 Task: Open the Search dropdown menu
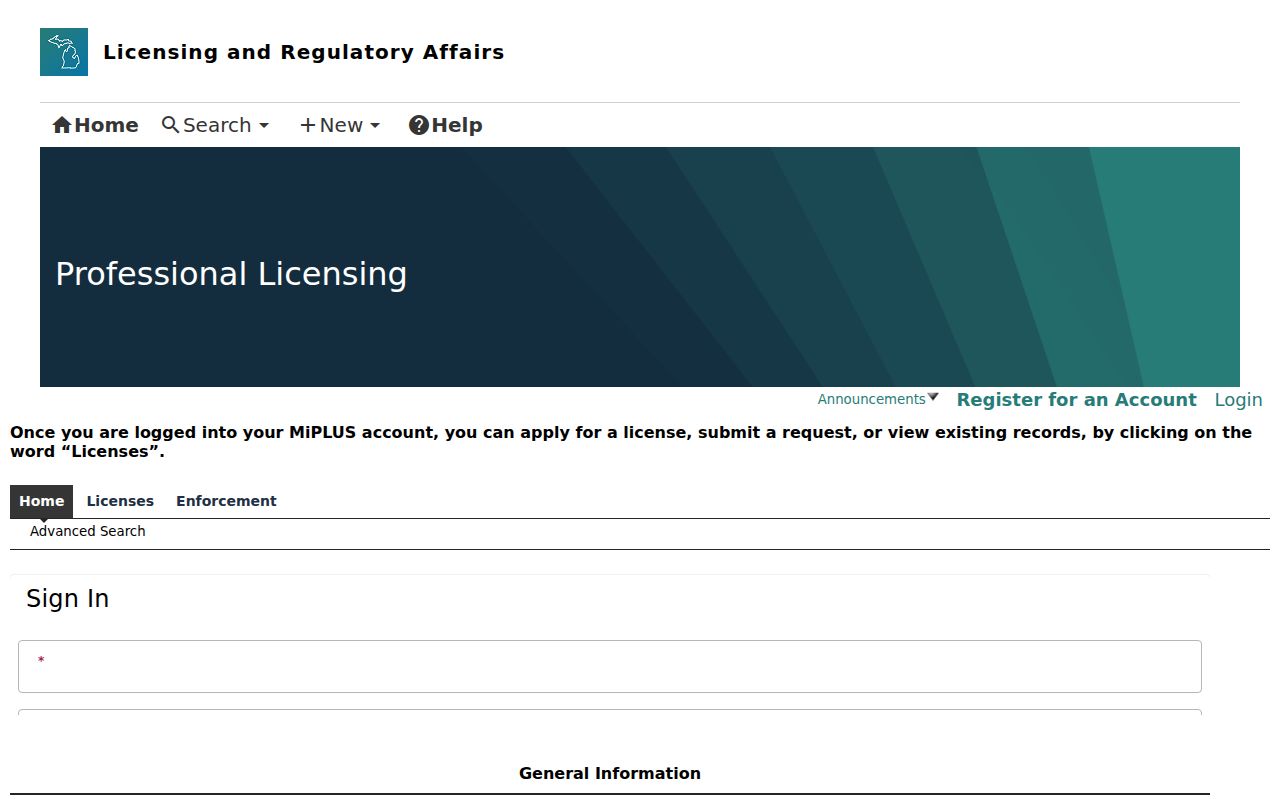215,125
